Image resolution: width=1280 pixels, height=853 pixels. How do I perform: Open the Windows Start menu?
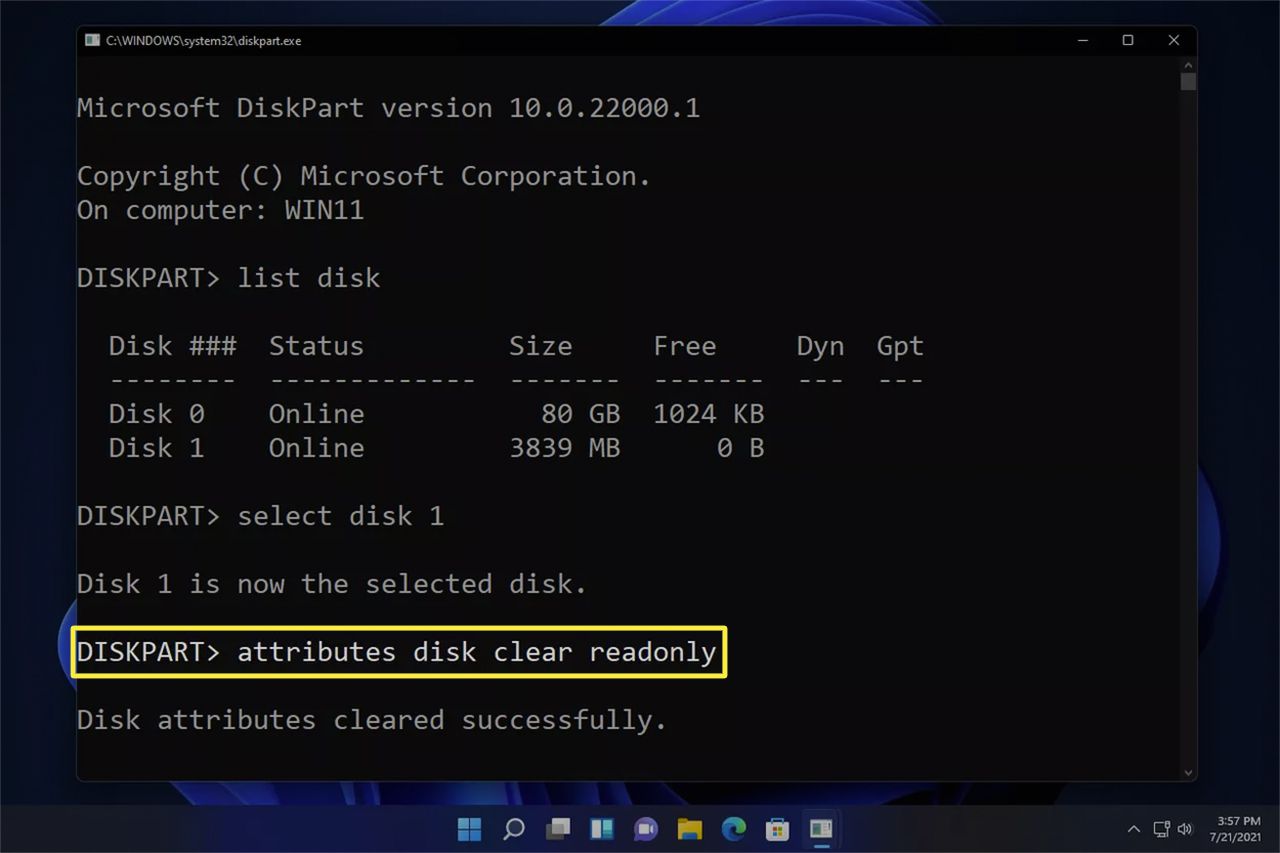click(x=469, y=829)
